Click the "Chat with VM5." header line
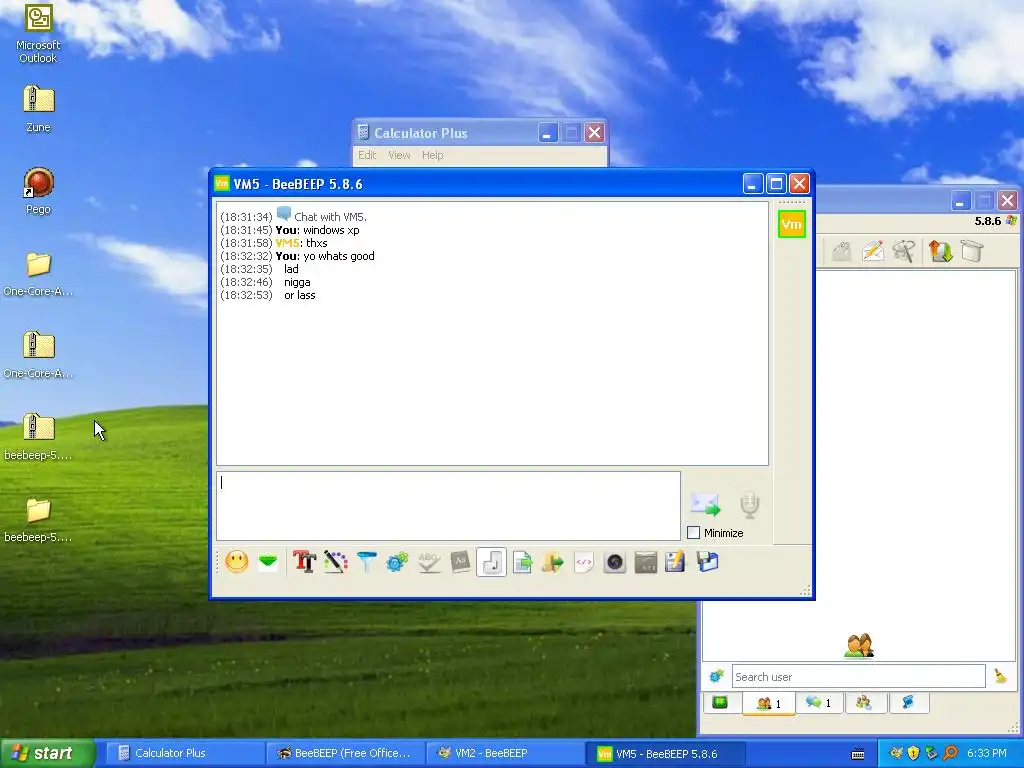The width and height of the screenshot is (1024, 768). (330, 217)
